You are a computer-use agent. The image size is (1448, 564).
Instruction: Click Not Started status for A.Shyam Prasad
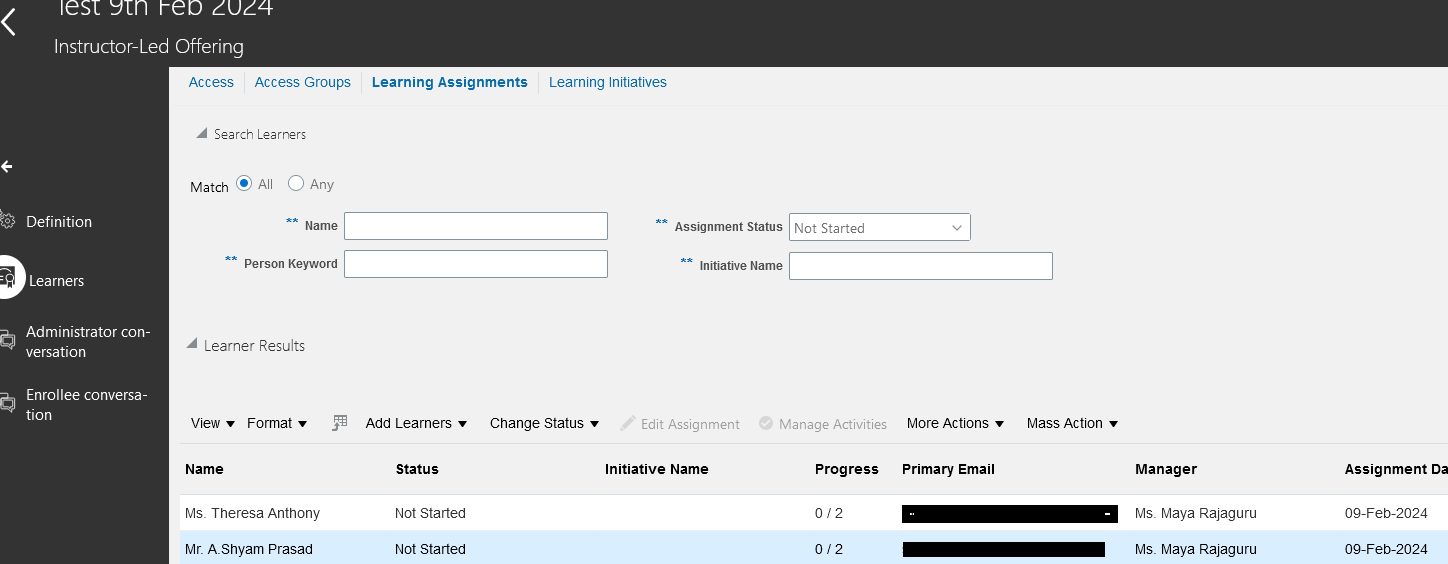coord(430,549)
